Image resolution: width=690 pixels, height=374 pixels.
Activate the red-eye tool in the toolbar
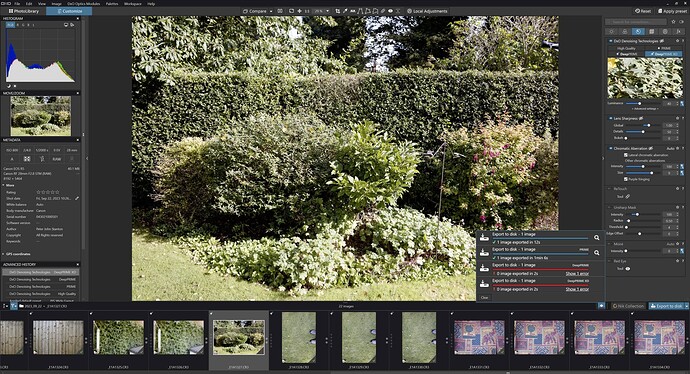390,11
